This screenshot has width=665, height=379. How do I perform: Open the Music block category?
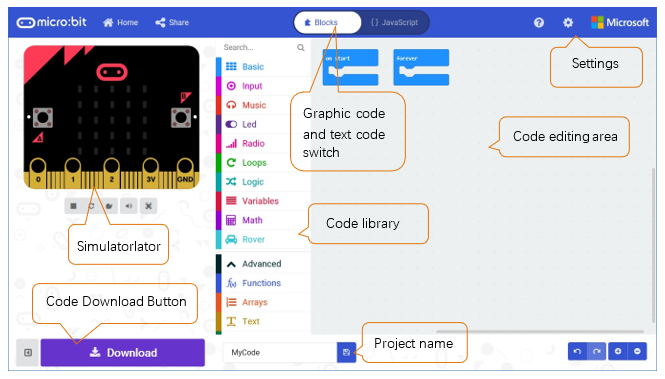pos(263,105)
